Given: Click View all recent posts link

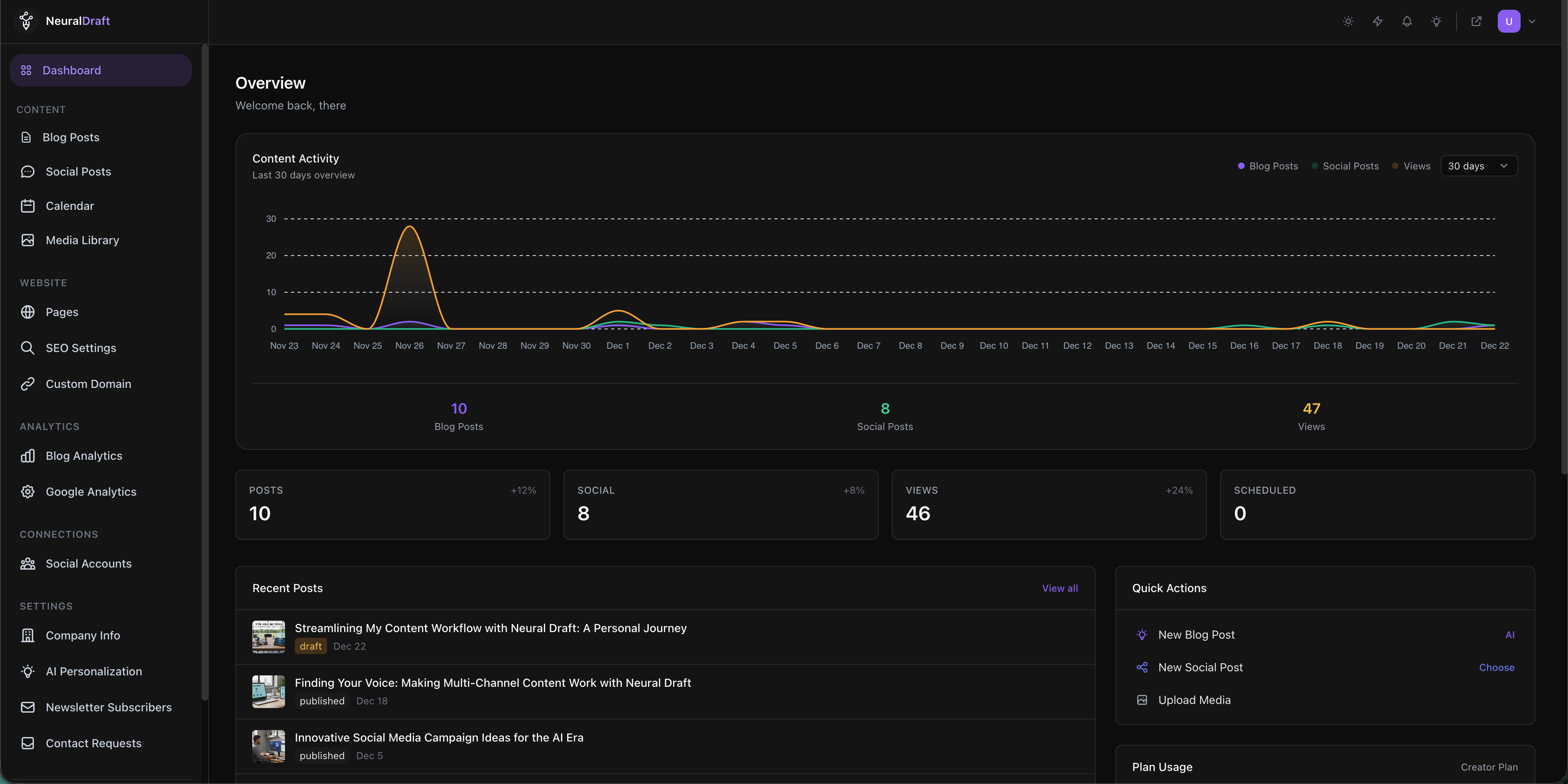Looking at the screenshot, I should point(1060,588).
